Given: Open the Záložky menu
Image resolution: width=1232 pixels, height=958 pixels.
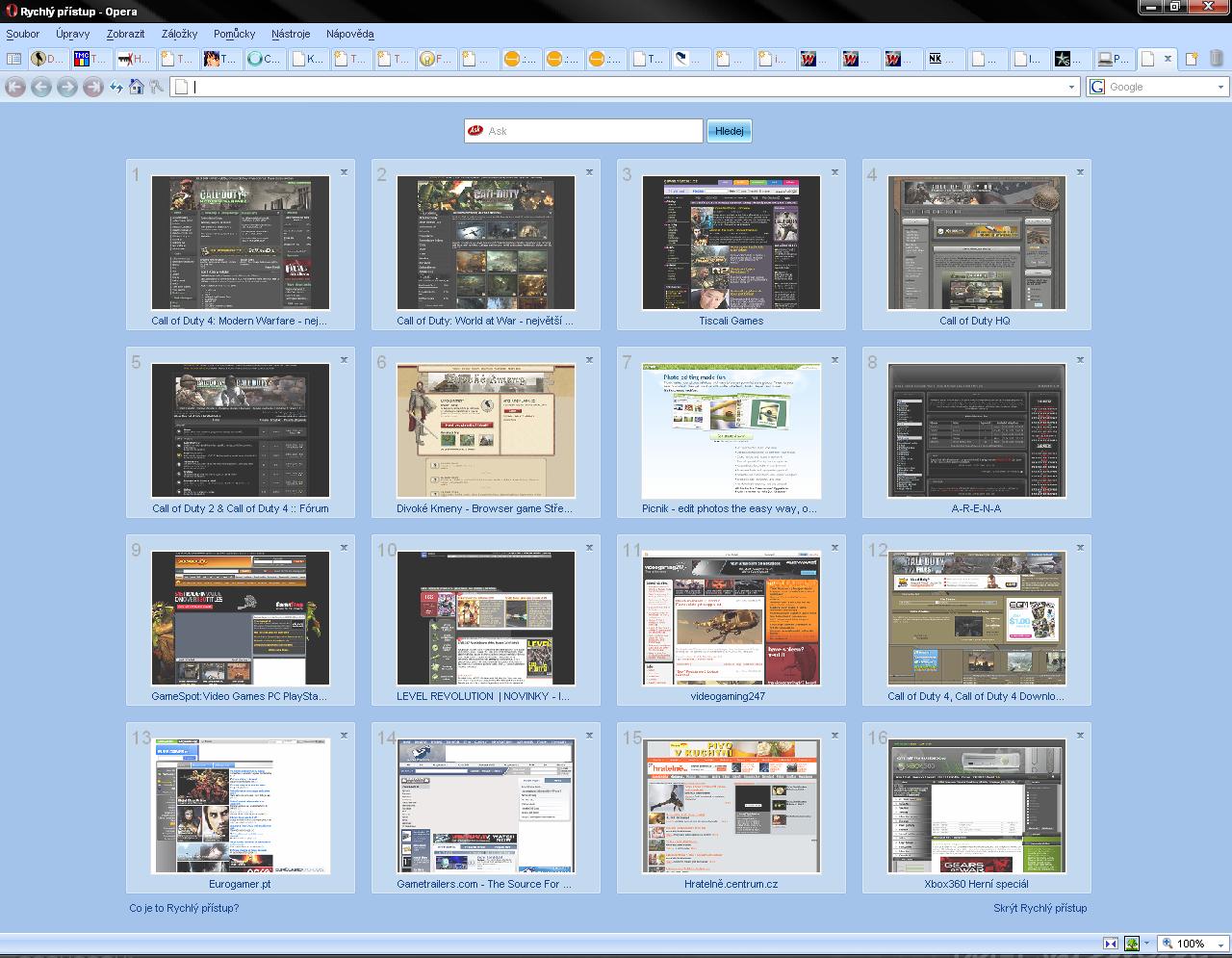Looking at the screenshot, I should coord(179,34).
